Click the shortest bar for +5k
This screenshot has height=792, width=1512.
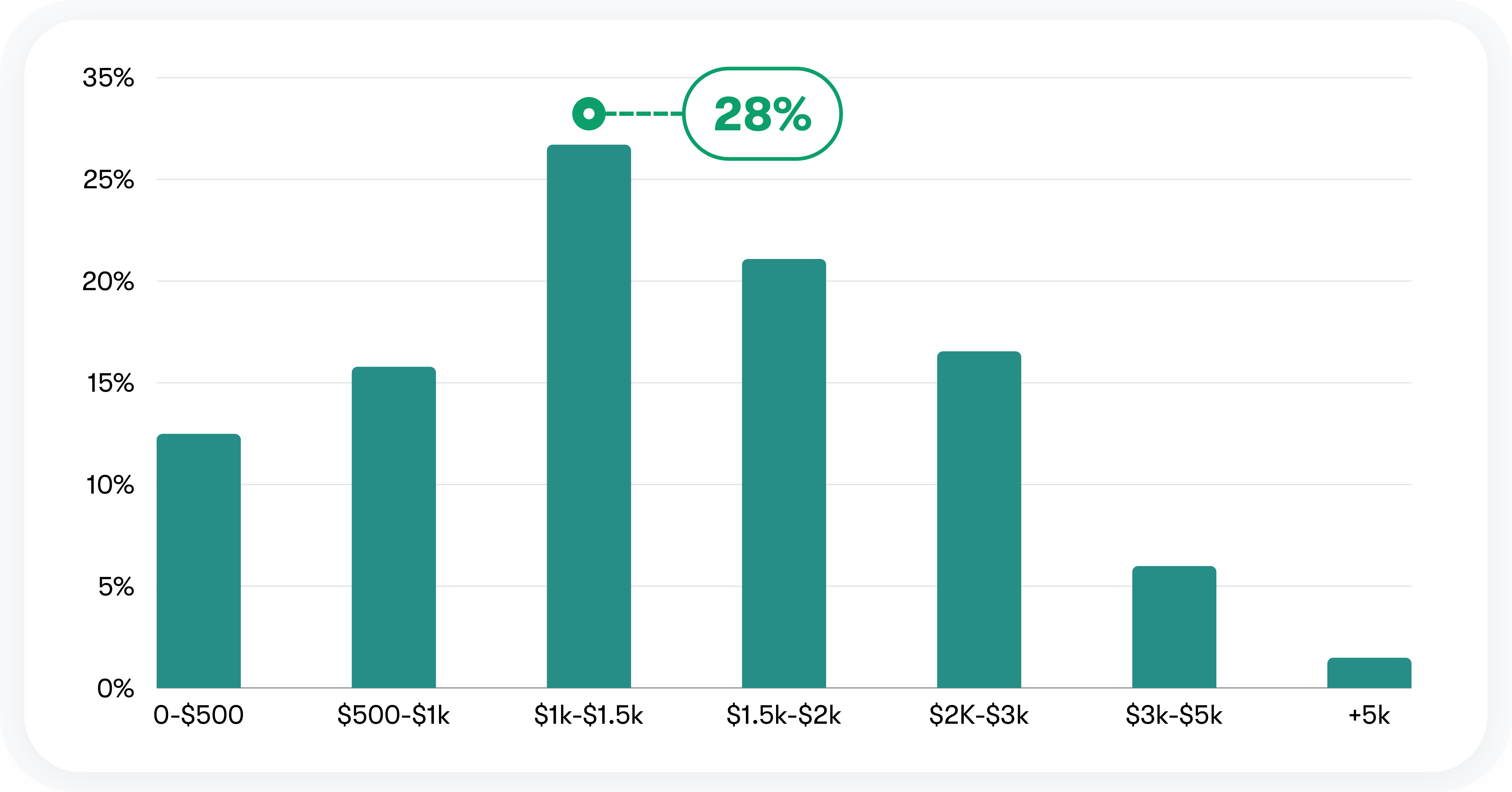pyautogui.click(x=1369, y=673)
